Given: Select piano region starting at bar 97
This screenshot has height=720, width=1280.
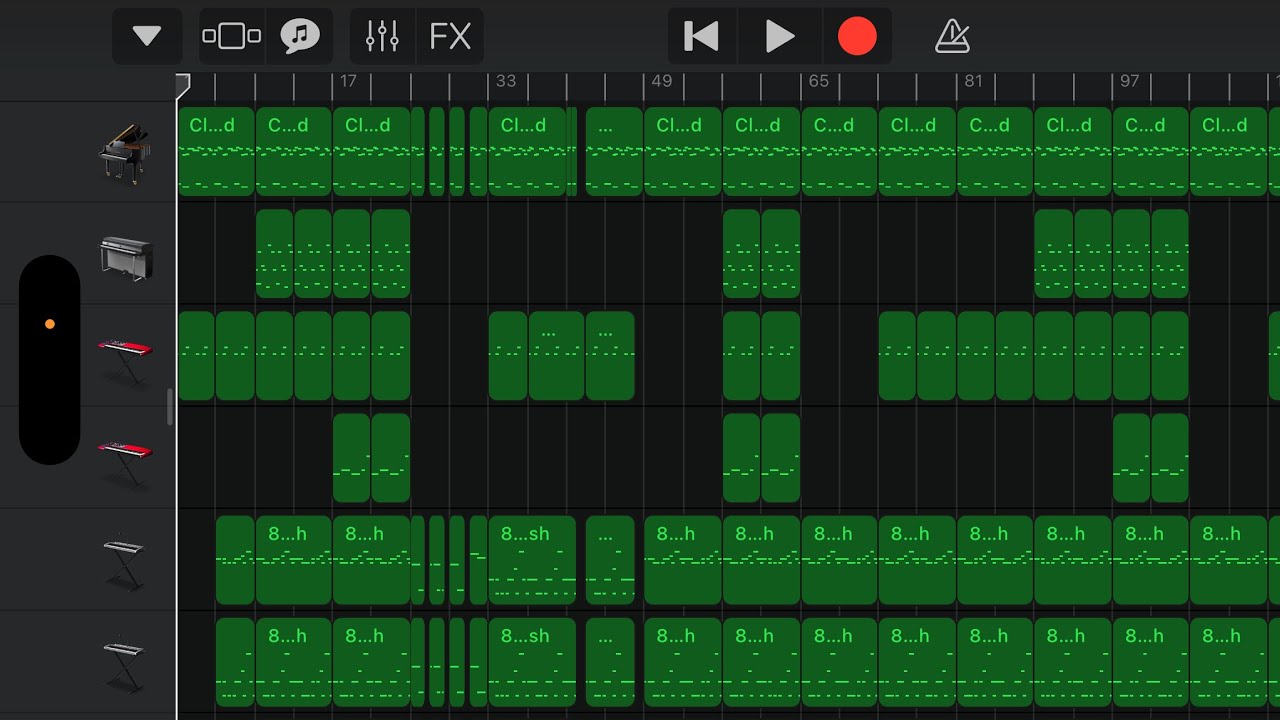Looking at the screenshot, I should click(x=1151, y=151).
